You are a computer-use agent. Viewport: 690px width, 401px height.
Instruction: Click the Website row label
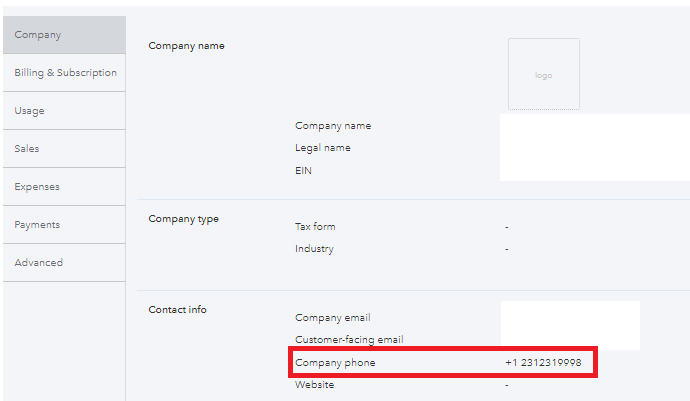[315, 384]
